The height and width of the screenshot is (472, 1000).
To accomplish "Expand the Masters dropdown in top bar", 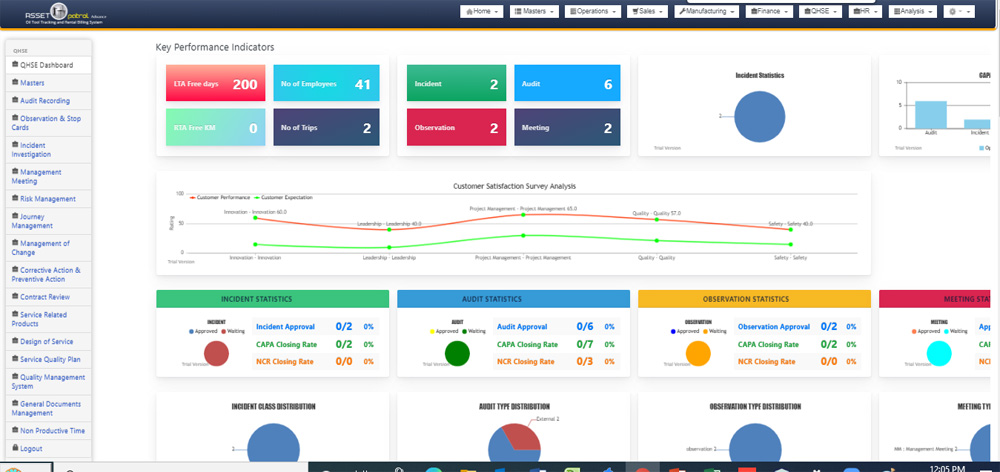I will [534, 11].
